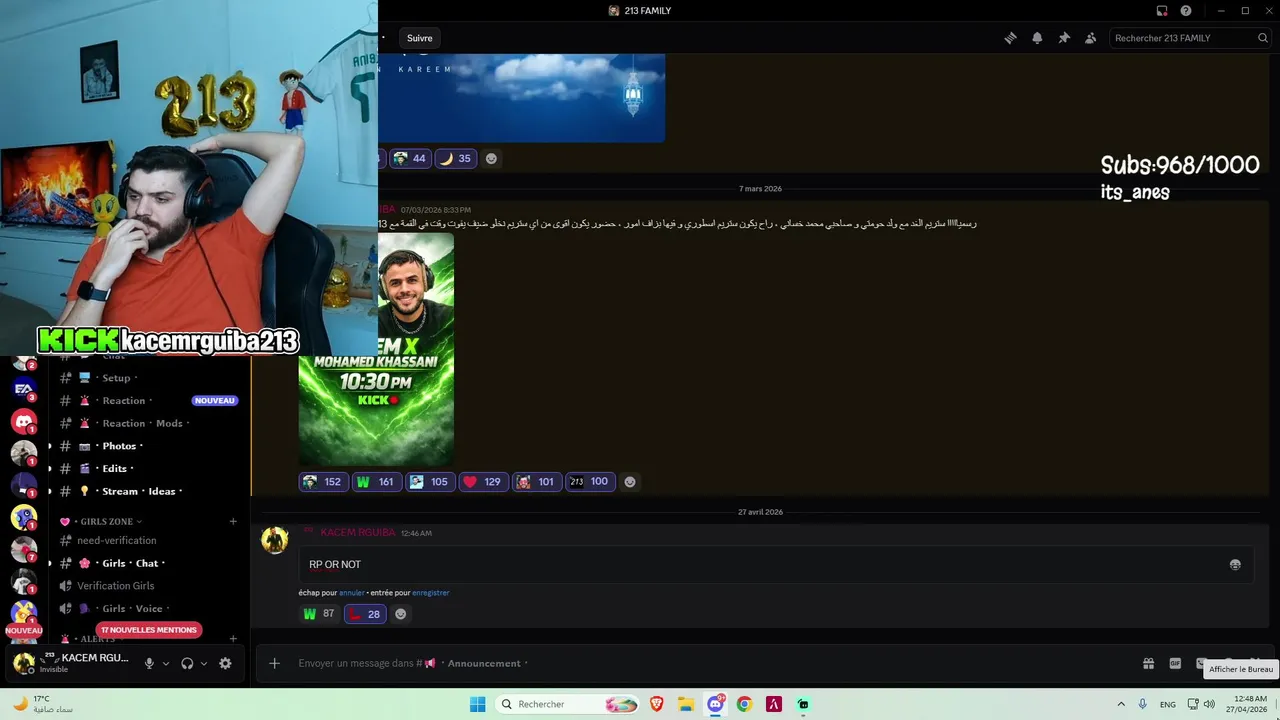Toggle the moon reaction showing 35
This screenshot has height=720, width=1280.
tap(455, 158)
